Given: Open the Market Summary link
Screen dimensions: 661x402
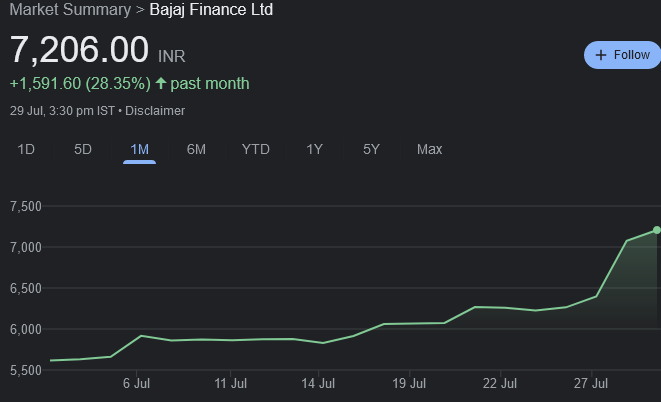Looking at the screenshot, I should tap(69, 10).
